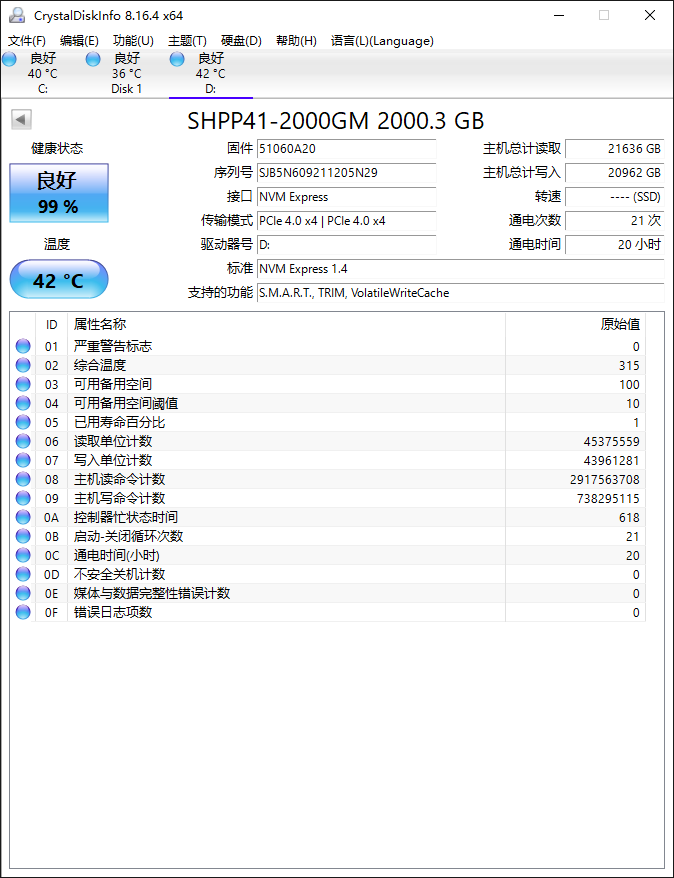Screen dimensions: 674x878
Task: Open the 主题(T) menu
Action: coord(187,41)
